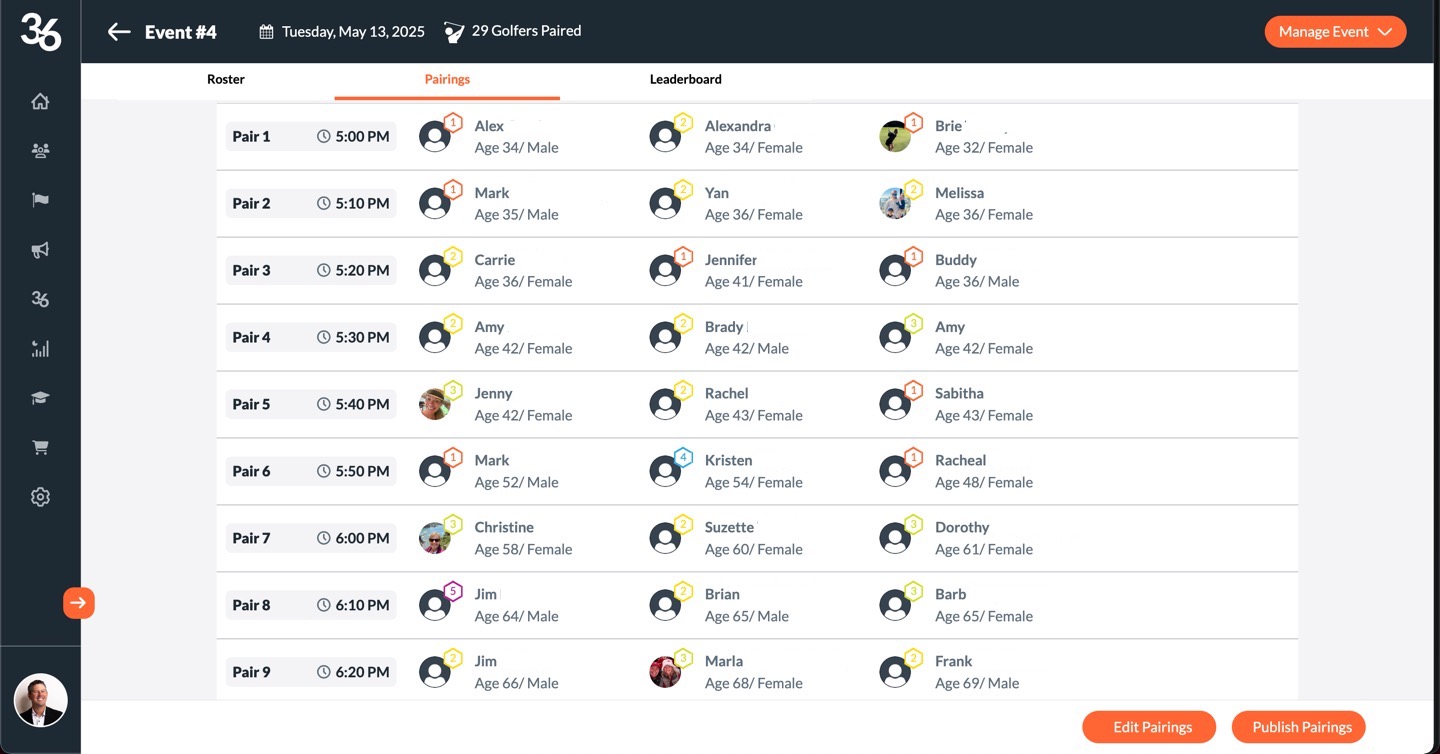Click Jenny's profile photo in Pair 5

[435, 404]
